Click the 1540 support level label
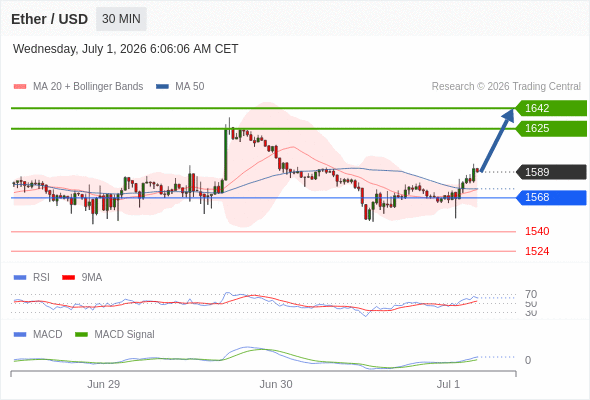 pyautogui.click(x=537, y=231)
